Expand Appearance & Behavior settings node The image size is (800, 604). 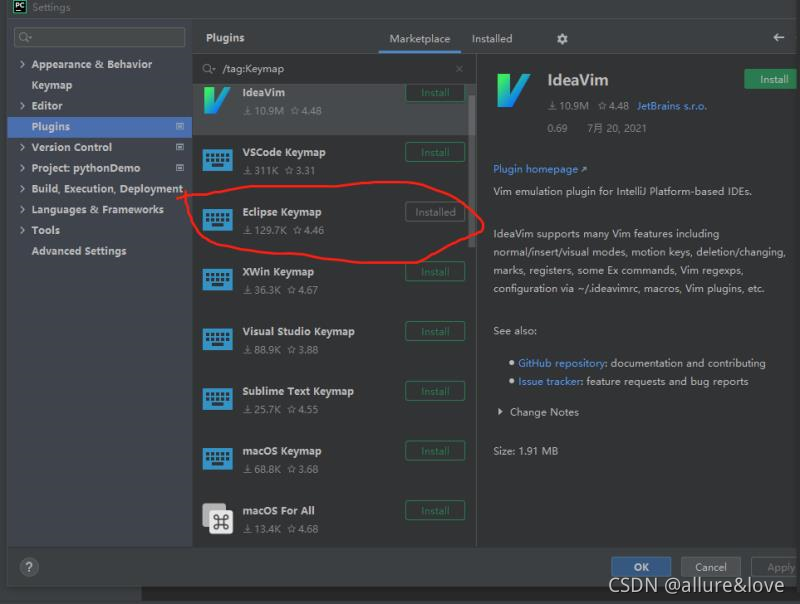22,64
